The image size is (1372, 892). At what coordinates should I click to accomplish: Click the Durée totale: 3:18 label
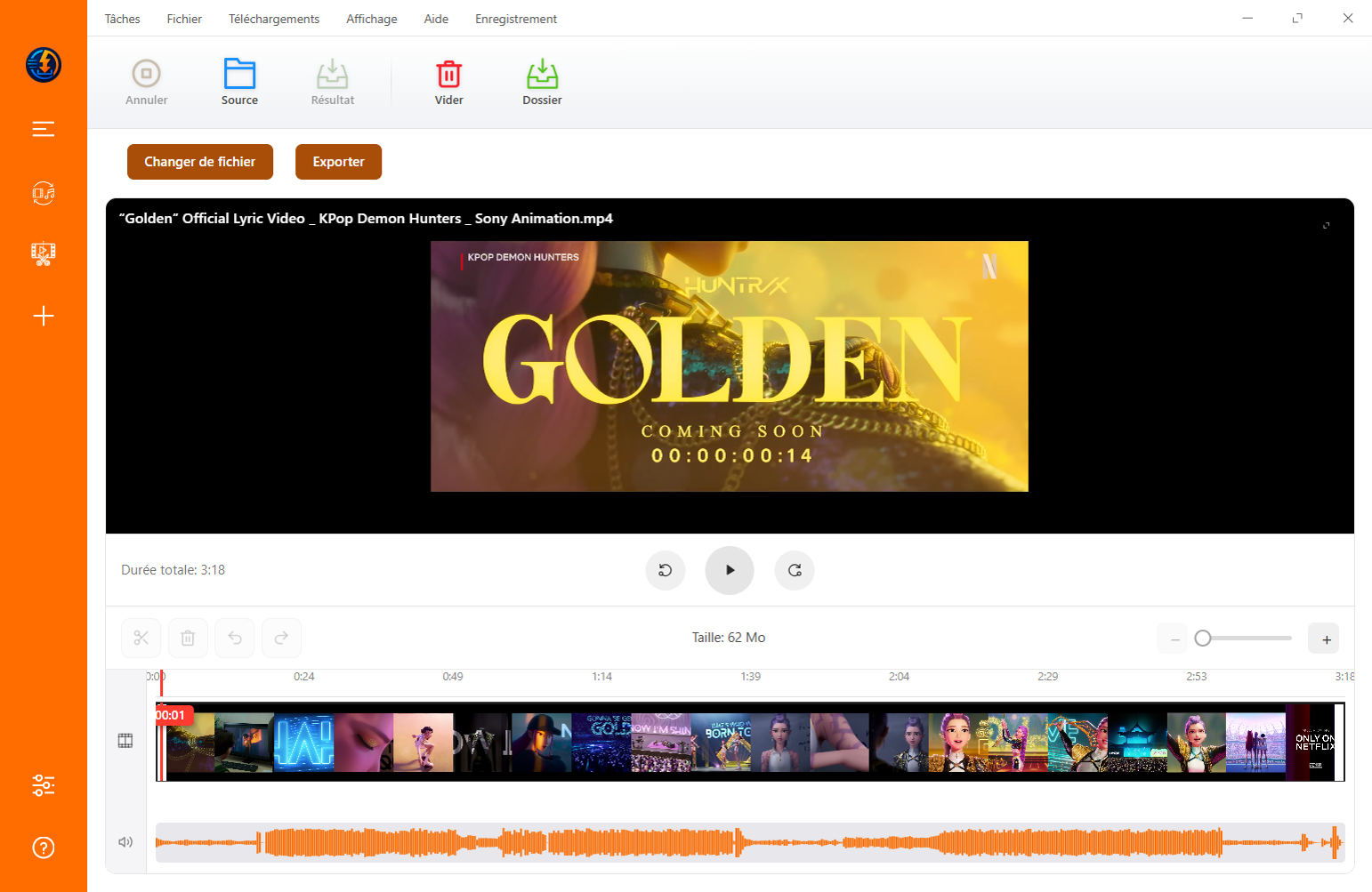click(x=174, y=570)
